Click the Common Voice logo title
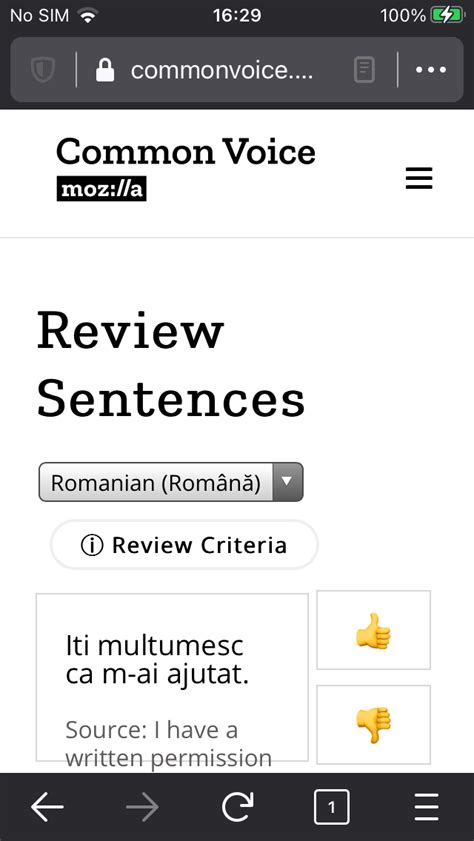Viewport: 474px width, 841px height. click(x=186, y=151)
